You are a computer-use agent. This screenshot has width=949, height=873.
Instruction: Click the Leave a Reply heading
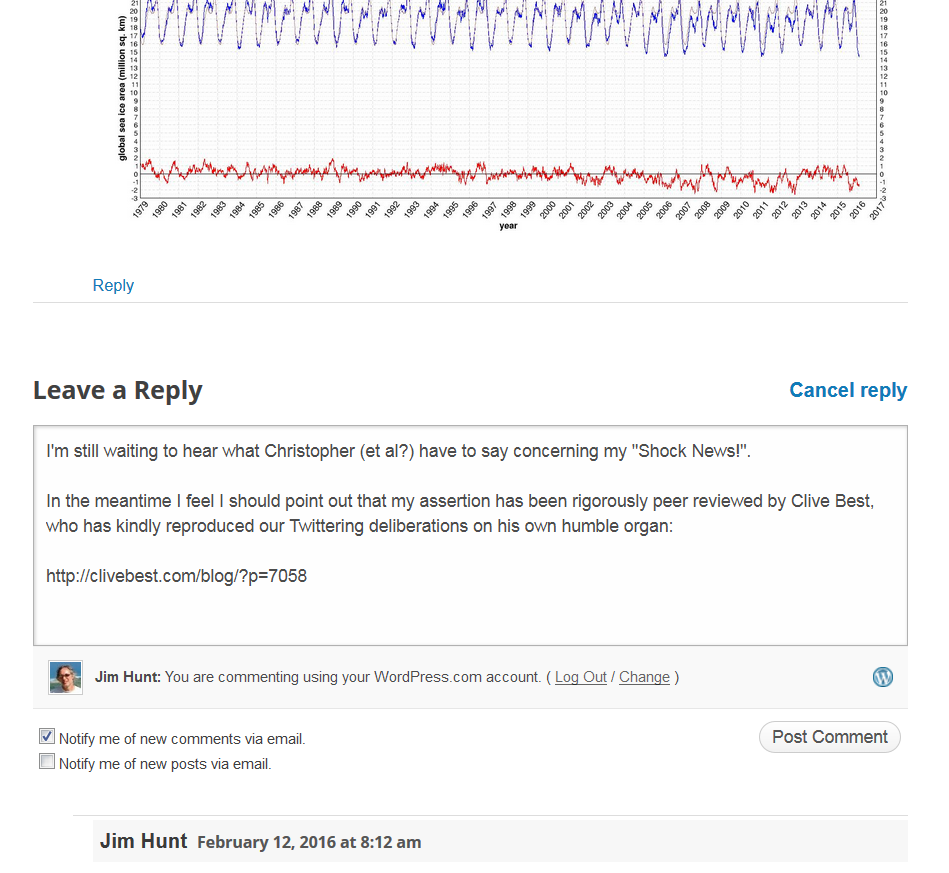[x=118, y=390]
